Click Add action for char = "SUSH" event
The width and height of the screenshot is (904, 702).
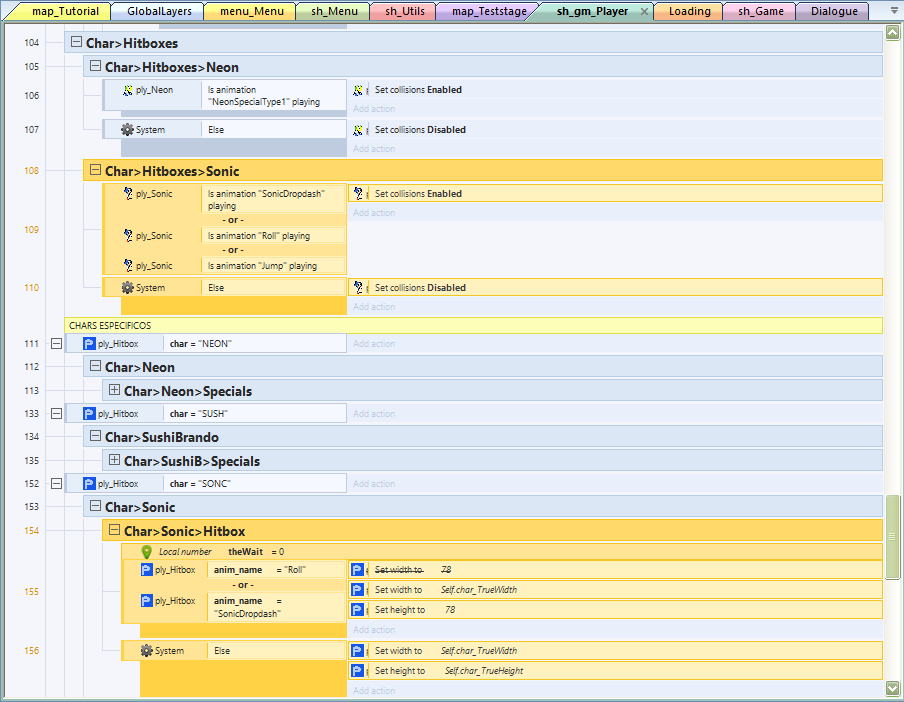coord(374,414)
